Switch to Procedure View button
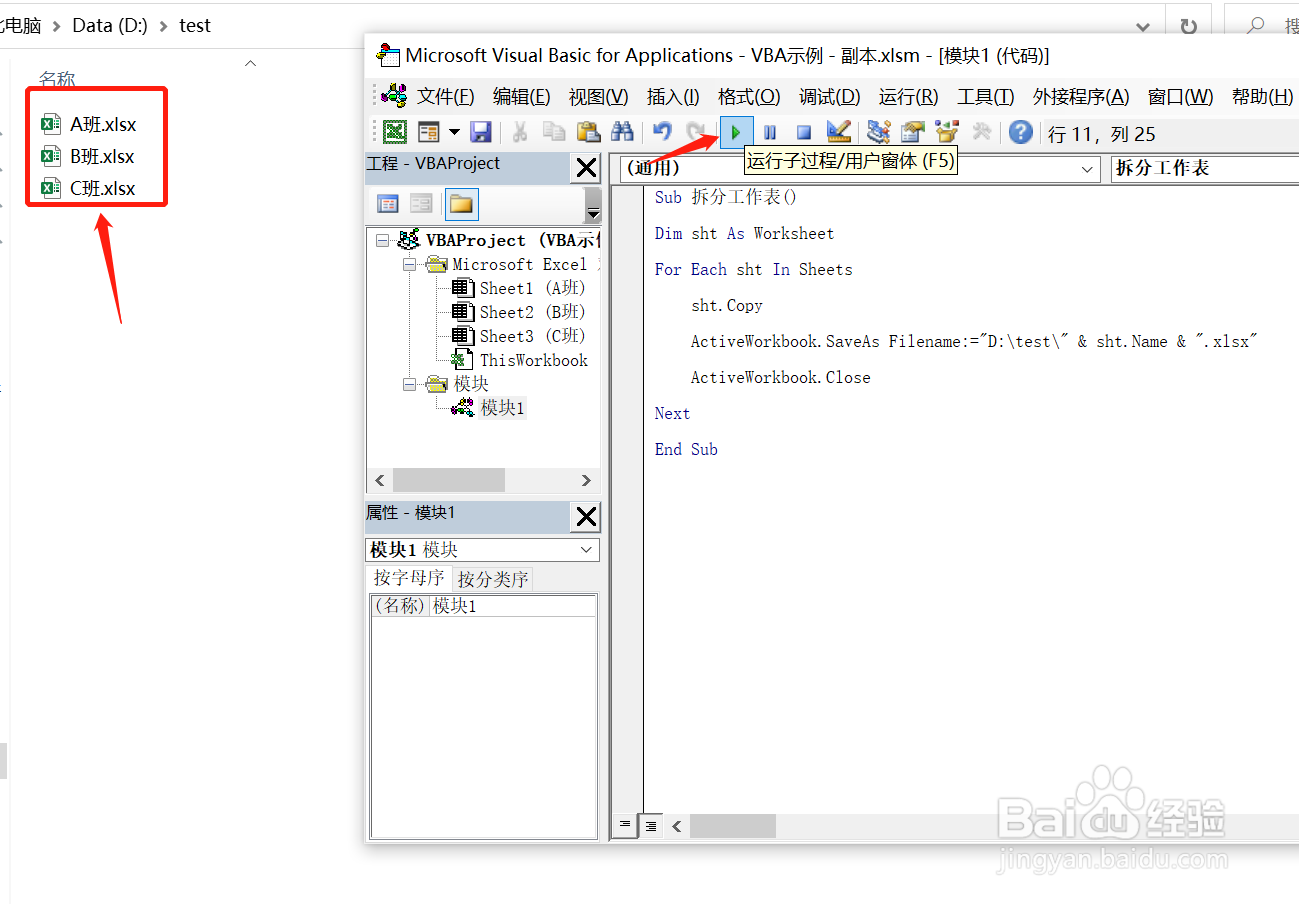Image resolution: width=1299 pixels, height=904 pixels. pyautogui.click(x=624, y=826)
